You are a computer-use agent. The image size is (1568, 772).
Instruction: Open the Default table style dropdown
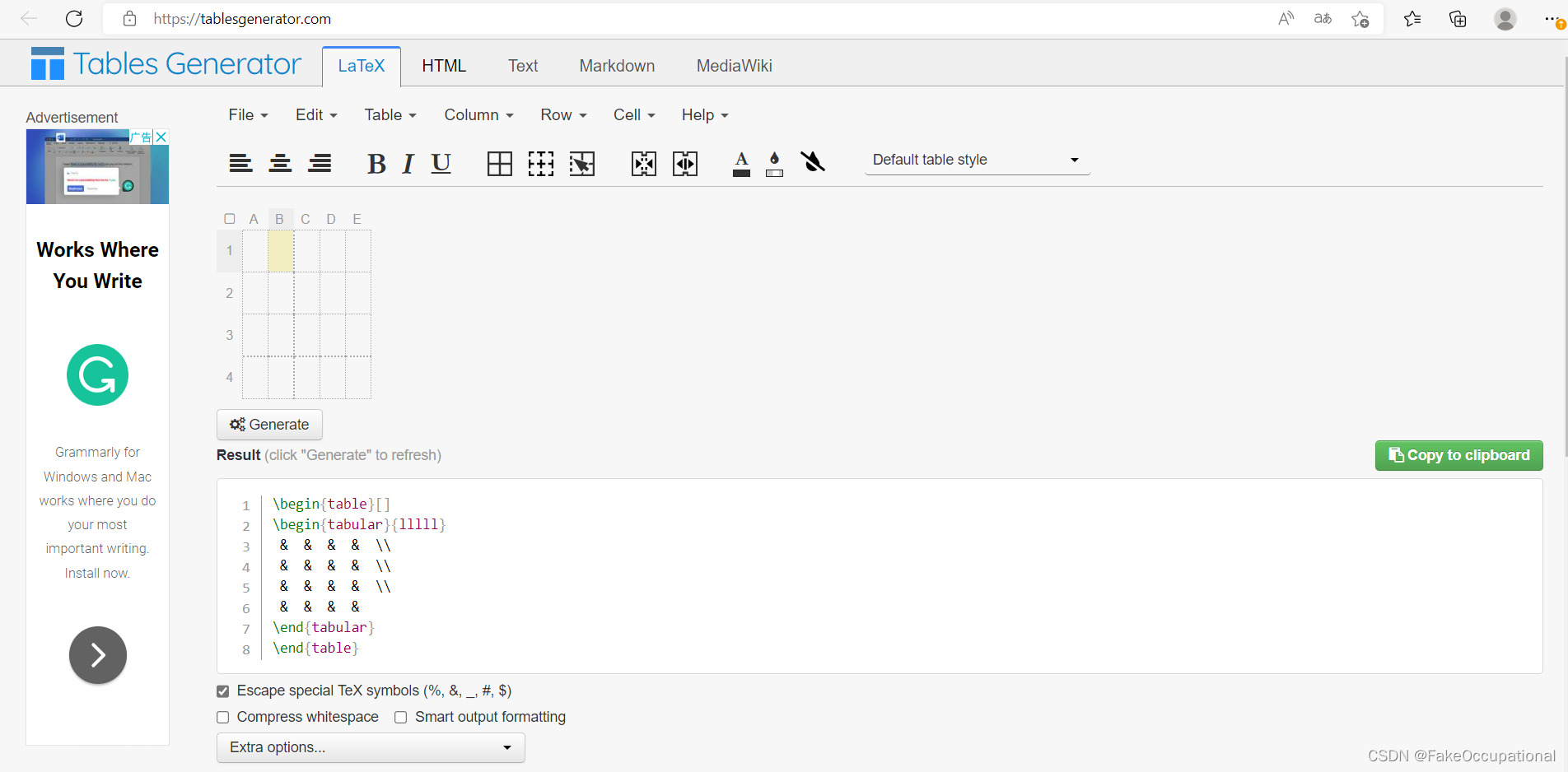pyautogui.click(x=977, y=160)
